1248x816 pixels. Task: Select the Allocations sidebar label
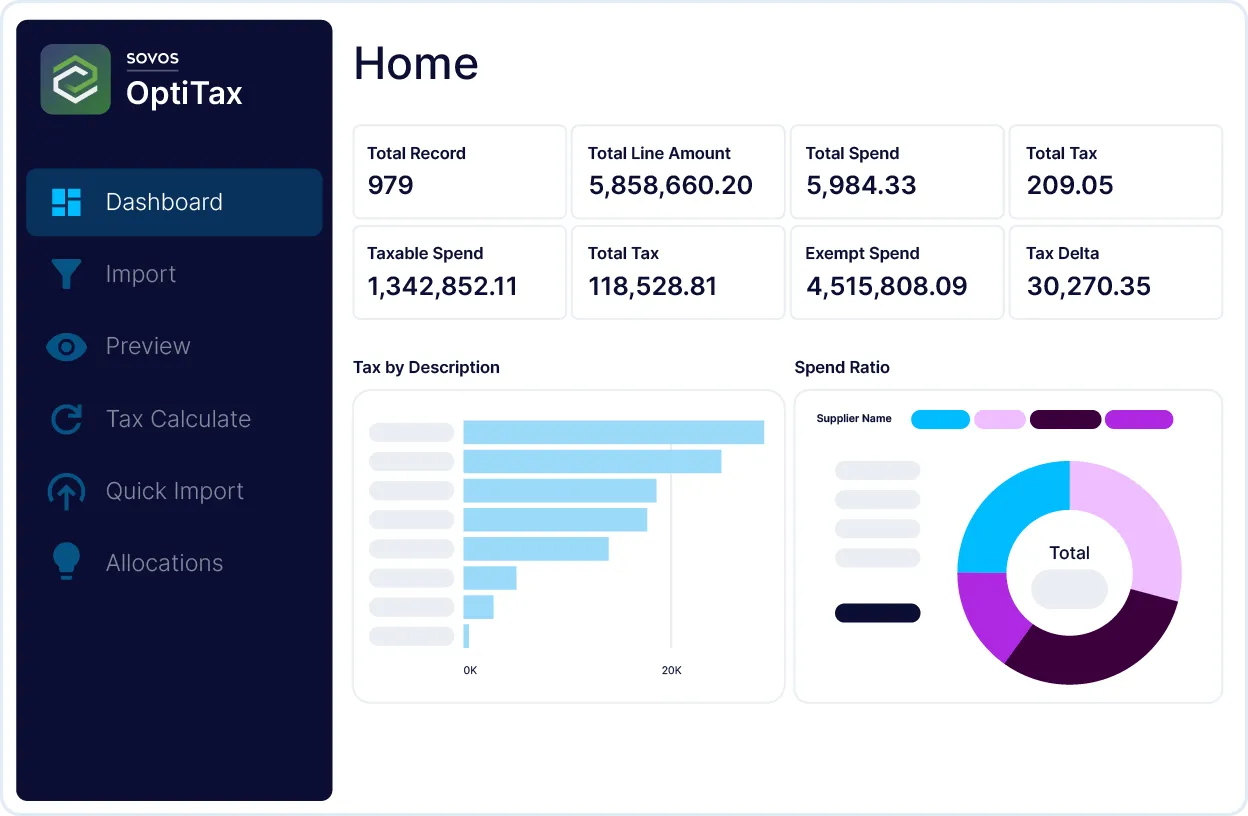point(164,563)
